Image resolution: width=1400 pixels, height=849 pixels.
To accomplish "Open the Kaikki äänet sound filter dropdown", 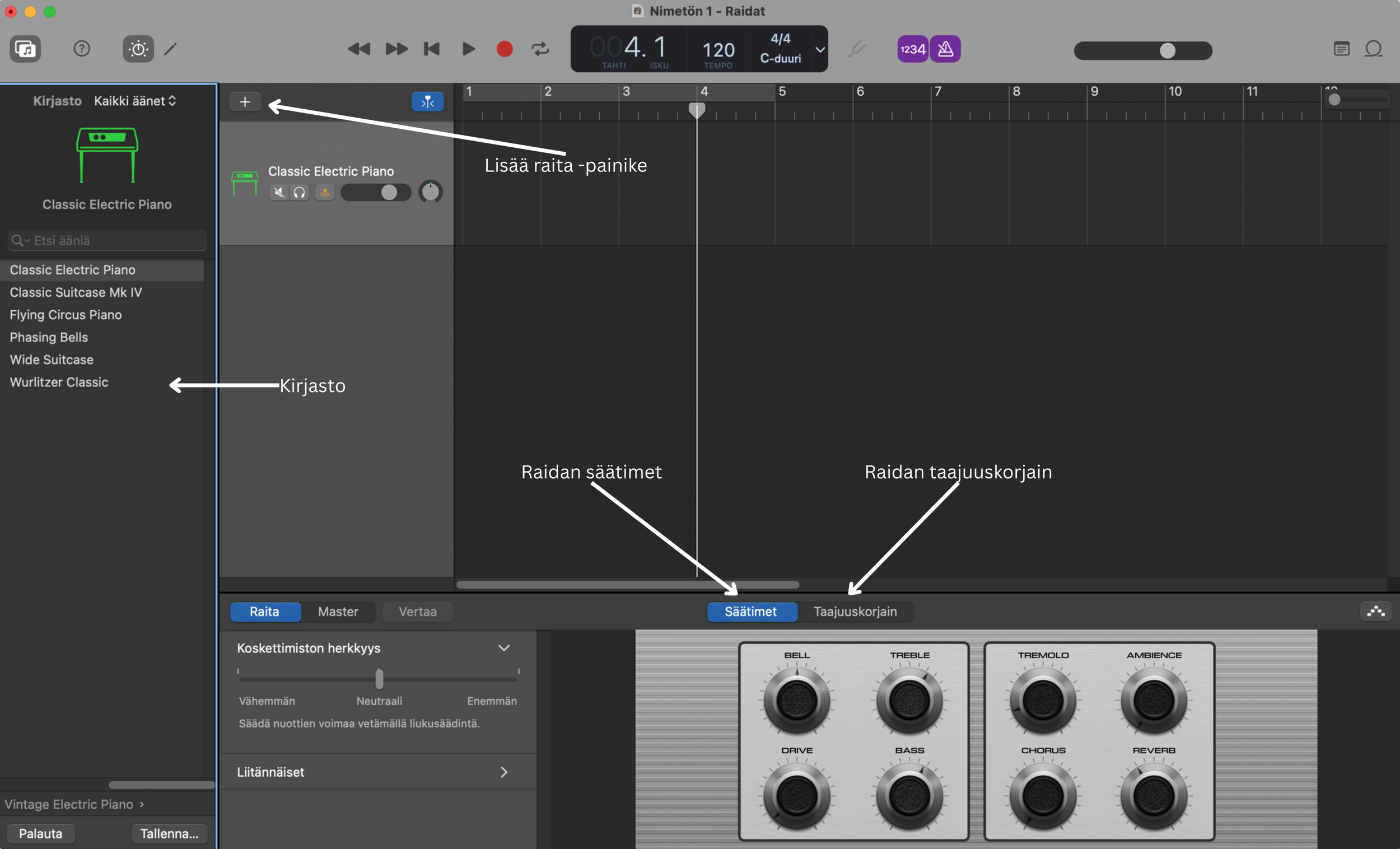I will pos(134,101).
